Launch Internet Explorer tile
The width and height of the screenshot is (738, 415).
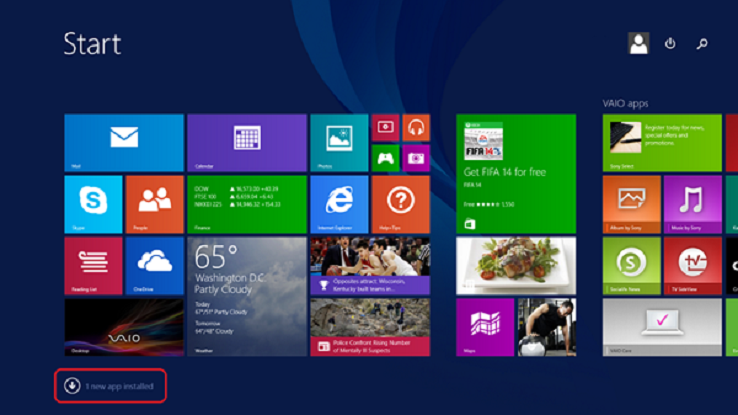click(x=339, y=204)
